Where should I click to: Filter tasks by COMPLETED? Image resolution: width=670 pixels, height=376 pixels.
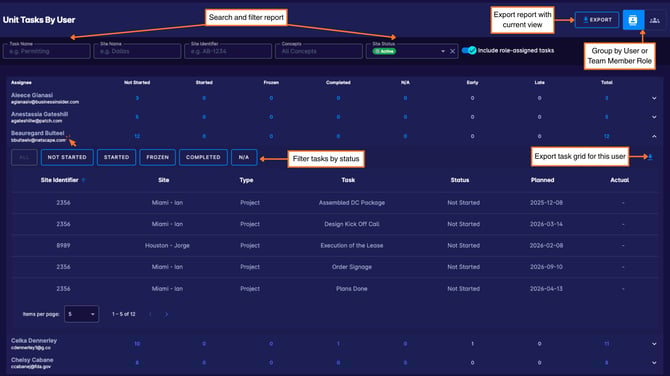click(x=203, y=157)
